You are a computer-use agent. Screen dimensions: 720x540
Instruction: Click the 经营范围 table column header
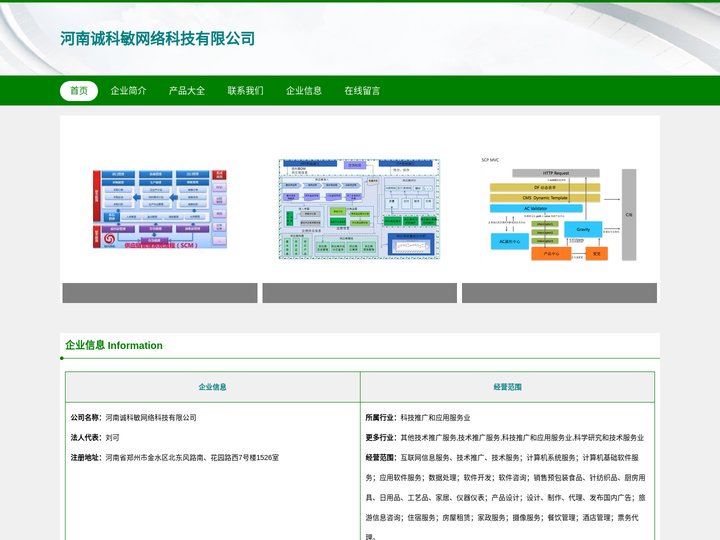tap(507, 387)
